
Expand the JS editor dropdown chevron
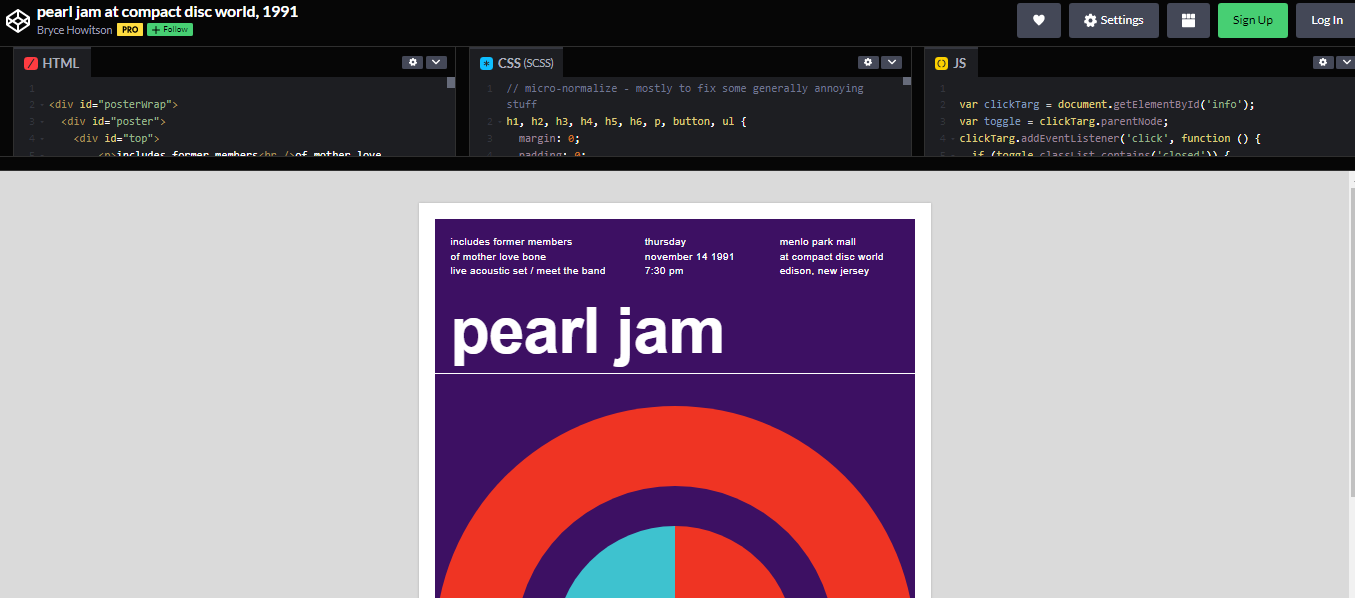click(x=1346, y=62)
